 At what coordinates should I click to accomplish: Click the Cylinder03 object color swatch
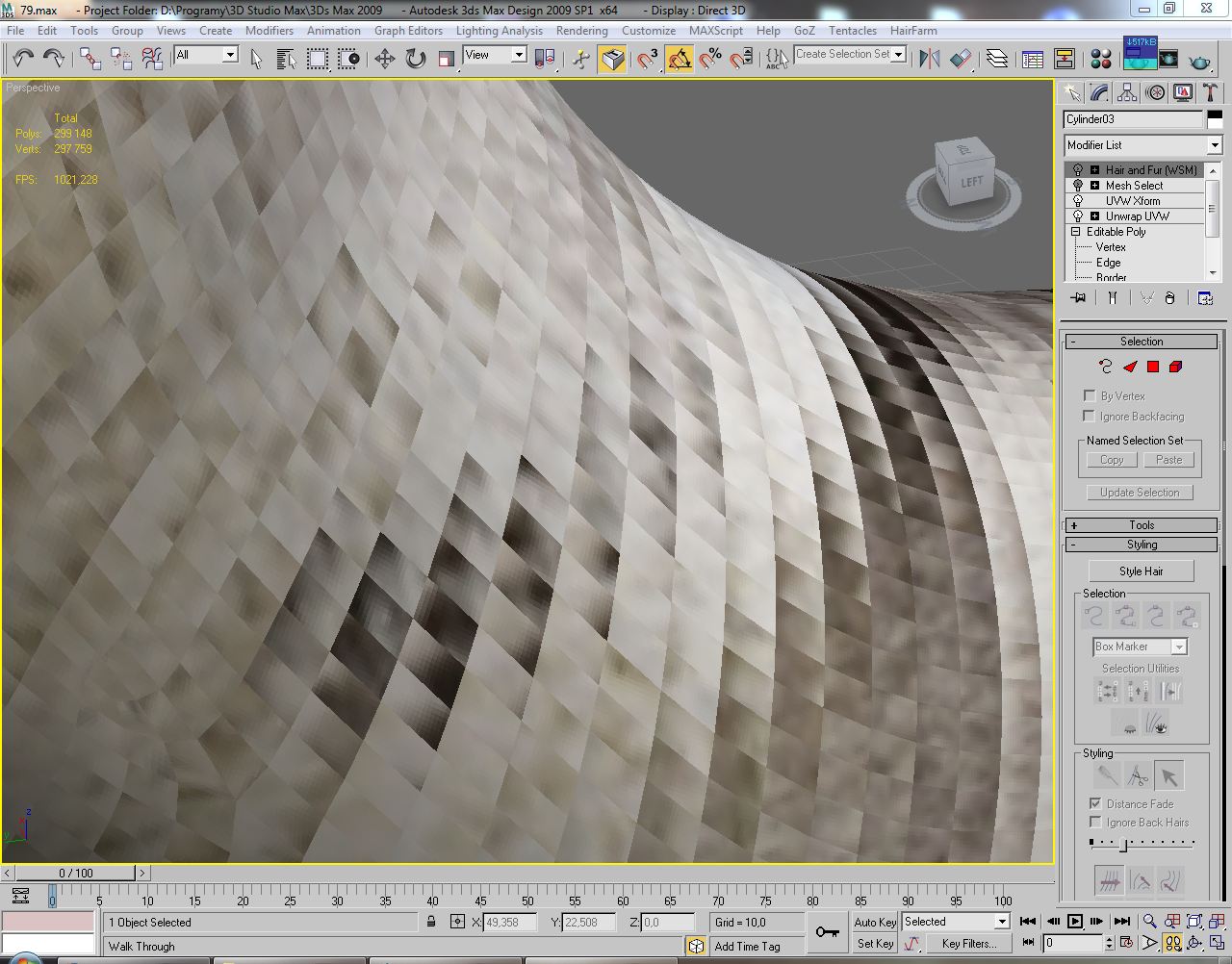click(x=1215, y=119)
